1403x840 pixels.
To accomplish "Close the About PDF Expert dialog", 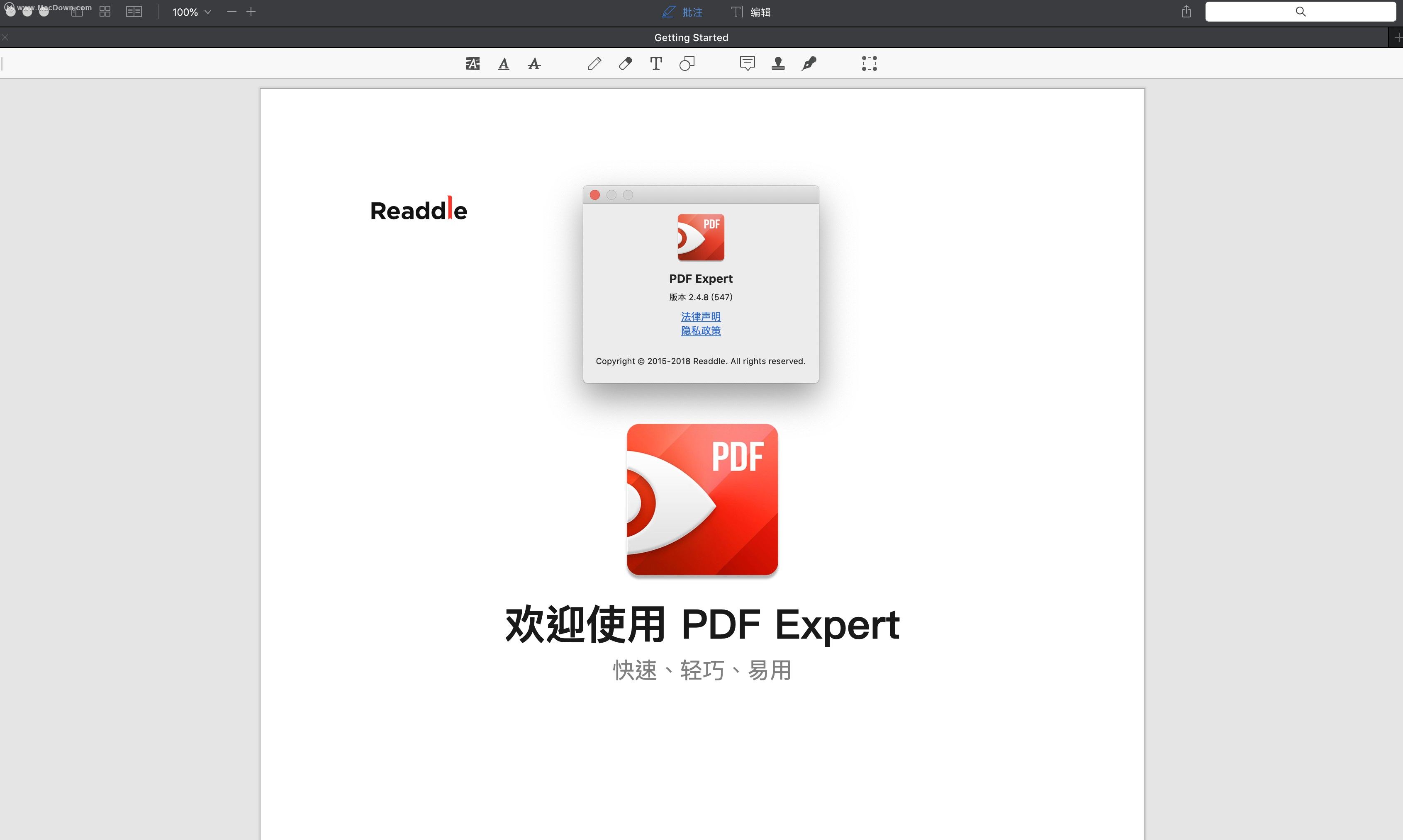I will click(x=594, y=195).
